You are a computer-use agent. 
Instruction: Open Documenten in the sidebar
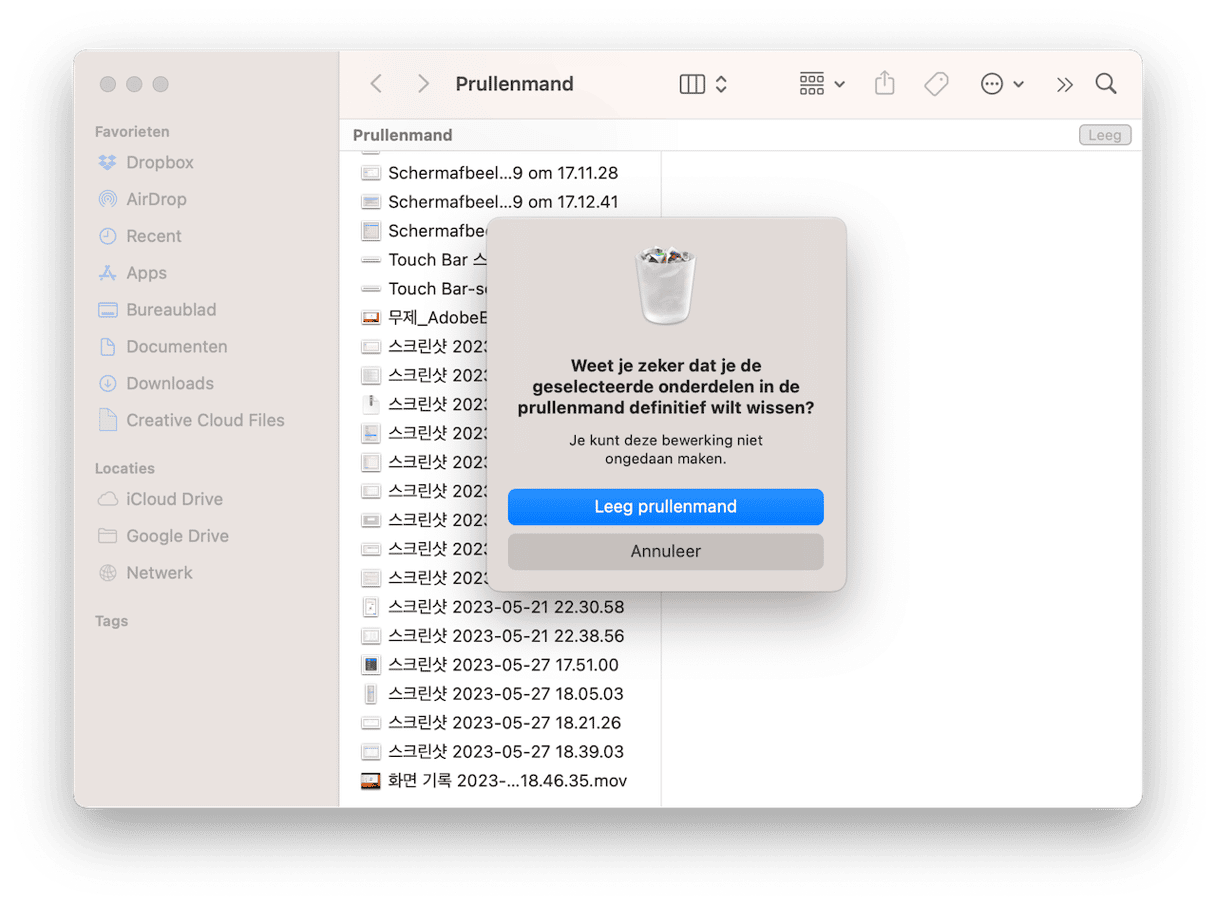(177, 347)
